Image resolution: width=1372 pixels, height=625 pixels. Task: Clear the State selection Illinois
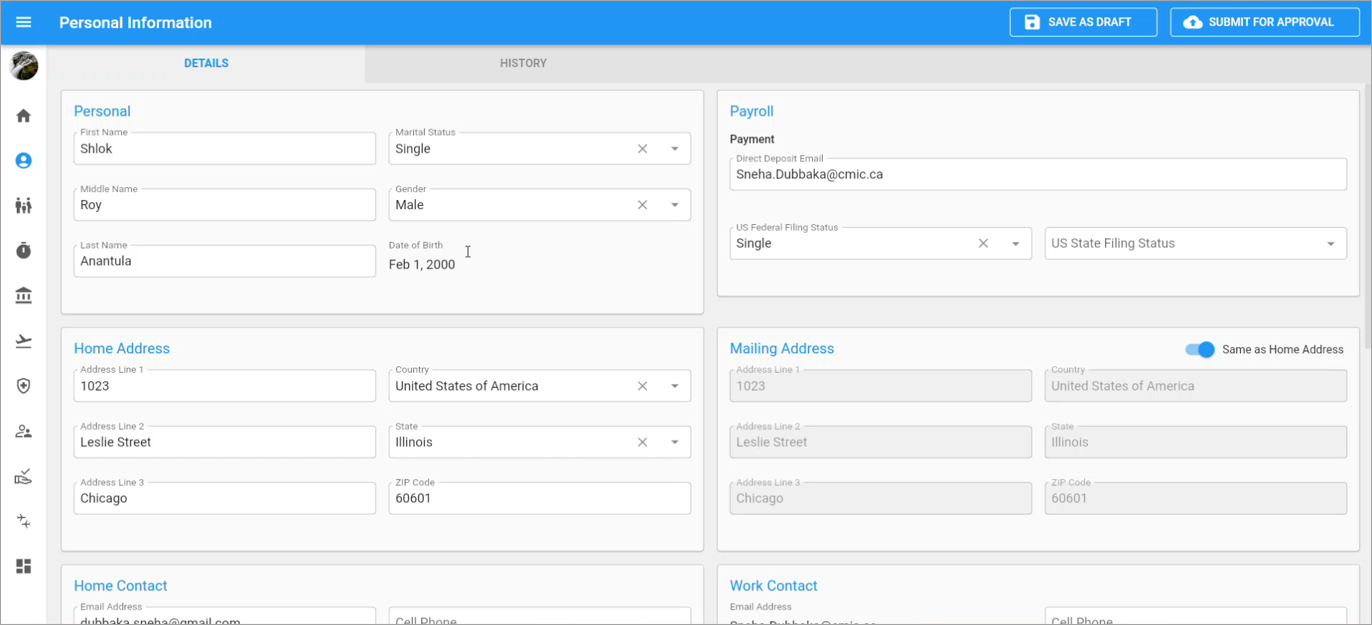[643, 442]
